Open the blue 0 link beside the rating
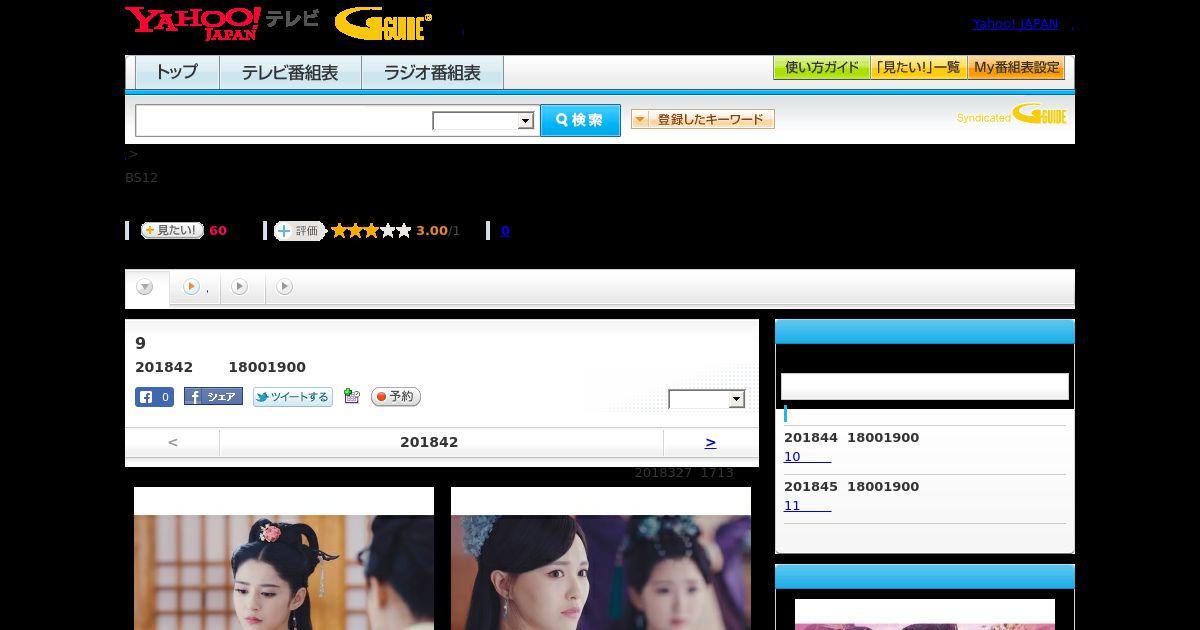Screen dimensions: 1200x630 point(505,231)
